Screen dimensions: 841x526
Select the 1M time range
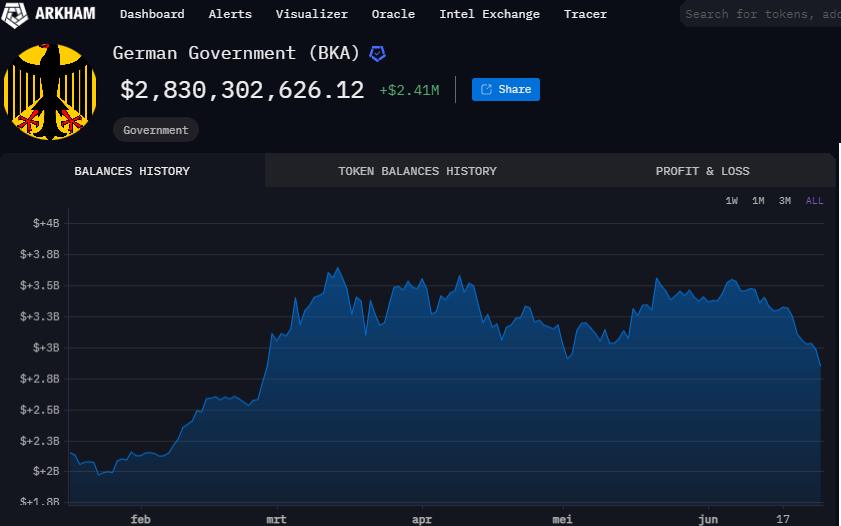[758, 201]
